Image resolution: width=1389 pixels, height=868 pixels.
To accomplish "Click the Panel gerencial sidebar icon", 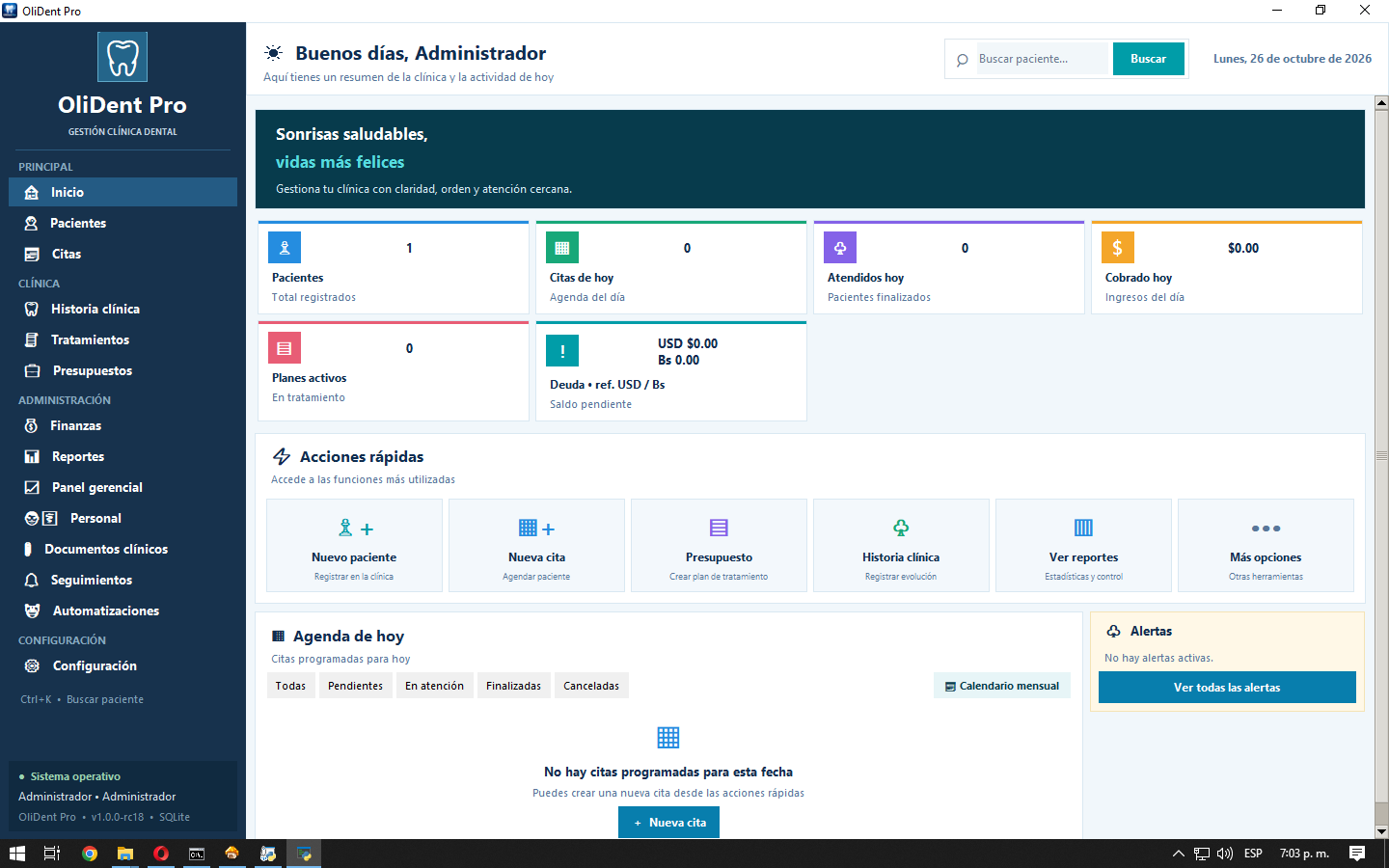I will coord(32,487).
